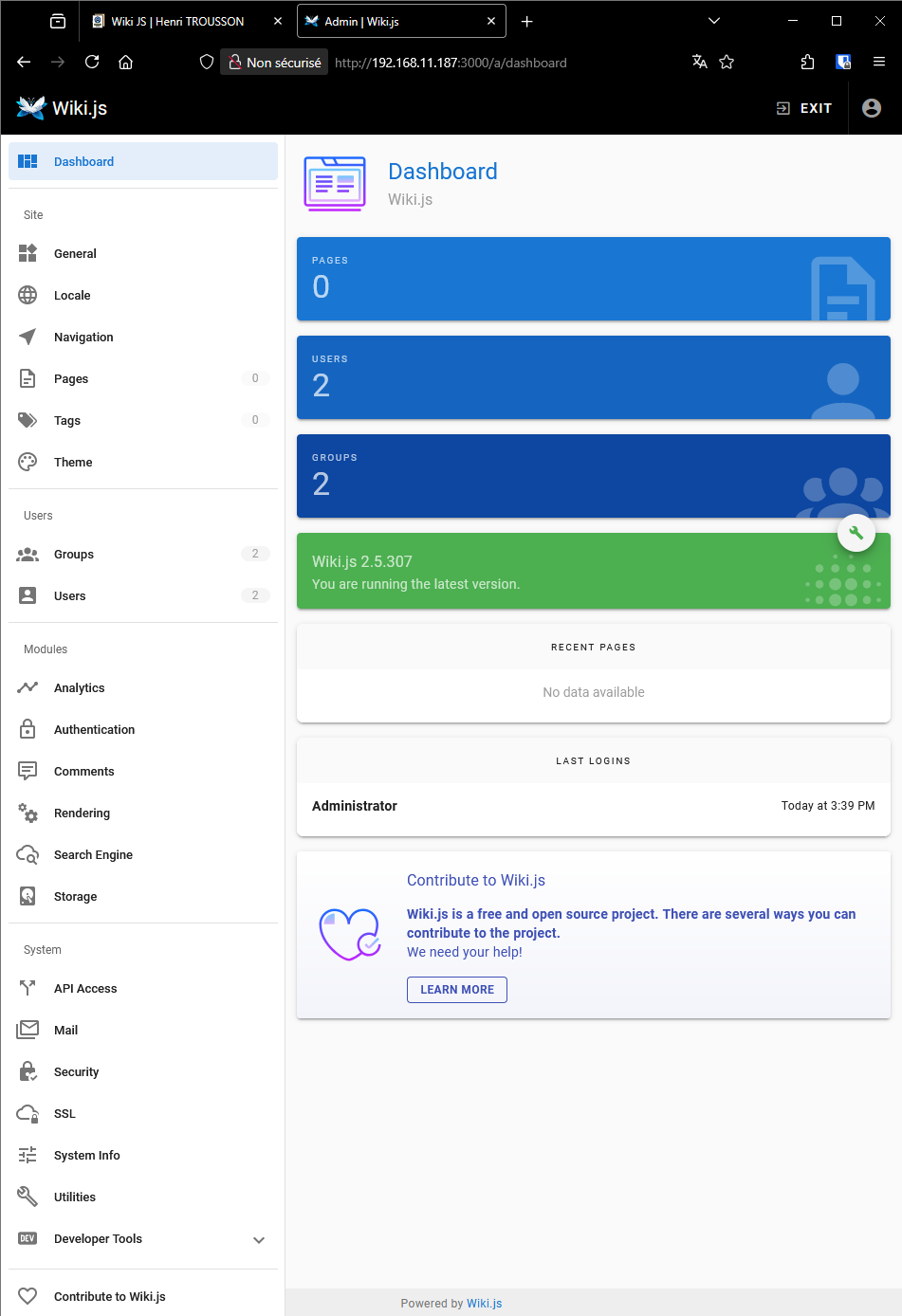902x1316 pixels.
Task: Click the System Info sliders icon
Action: click(x=28, y=1155)
